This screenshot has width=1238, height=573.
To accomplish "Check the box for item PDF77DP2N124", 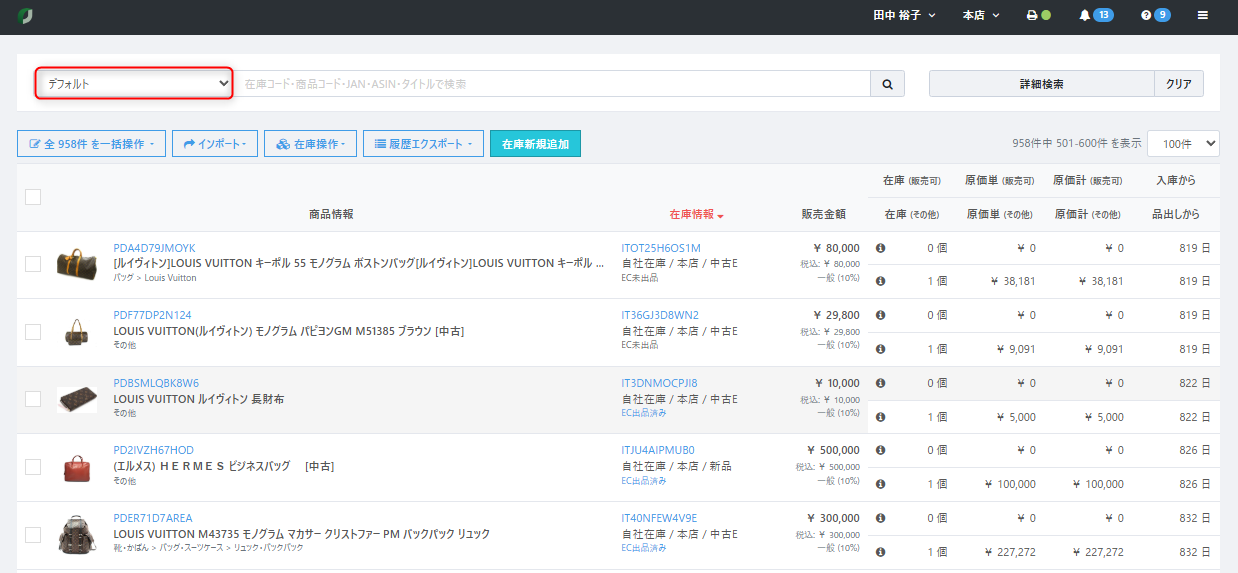I will 33,331.
